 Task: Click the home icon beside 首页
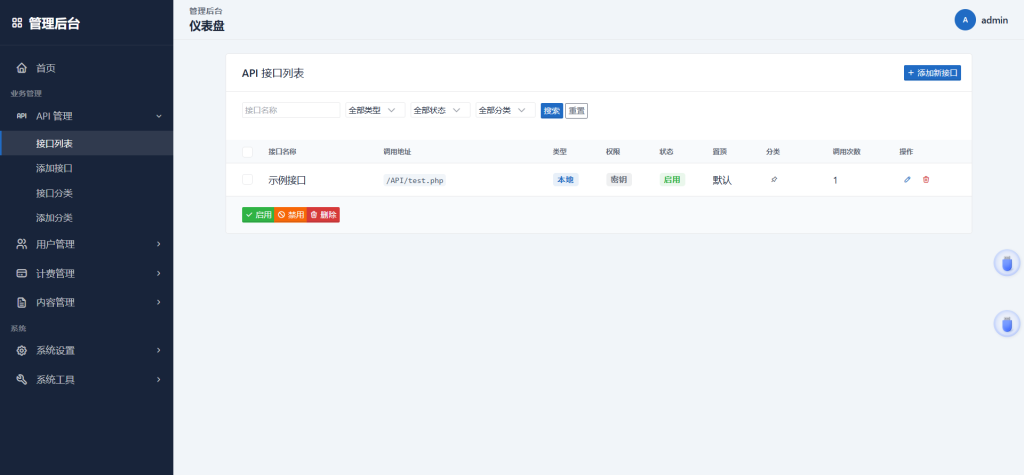22,68
